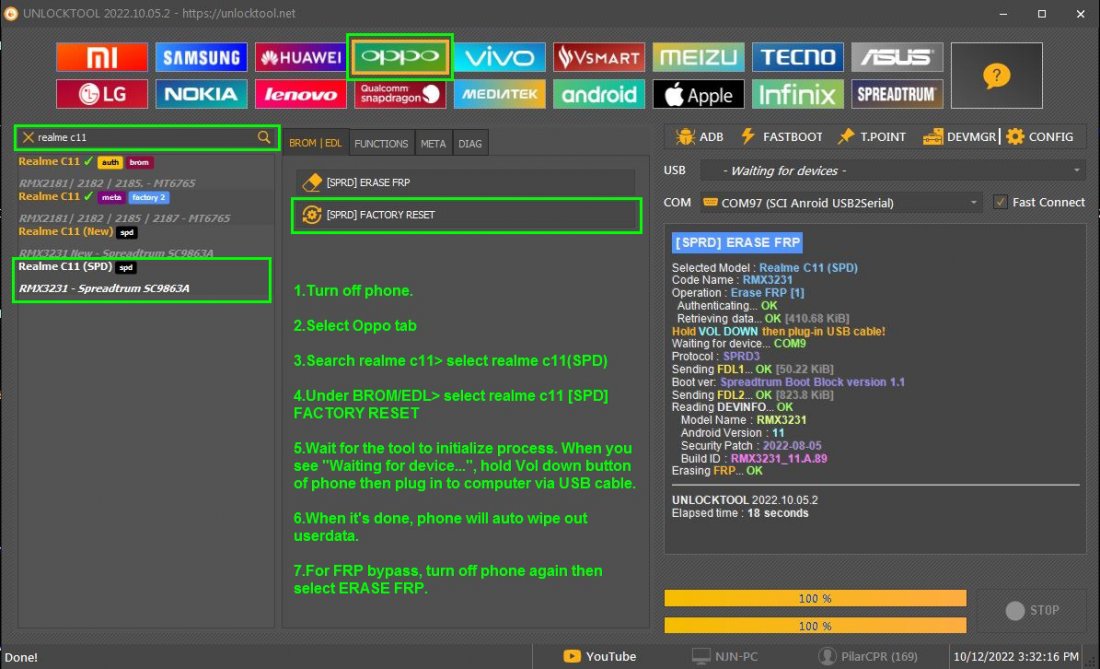Run [SPRD] FACTORY RESET
The height and width of the screenshot is (669, 1100).
coord(467,215)
